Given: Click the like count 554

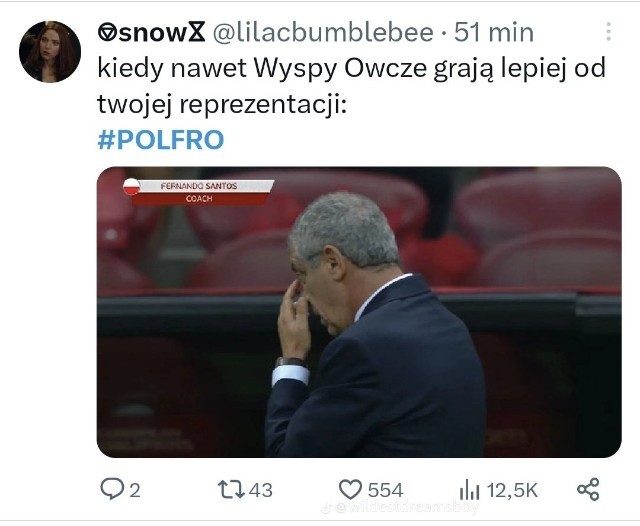Looking at the screenshot, I should coord(385,490).
